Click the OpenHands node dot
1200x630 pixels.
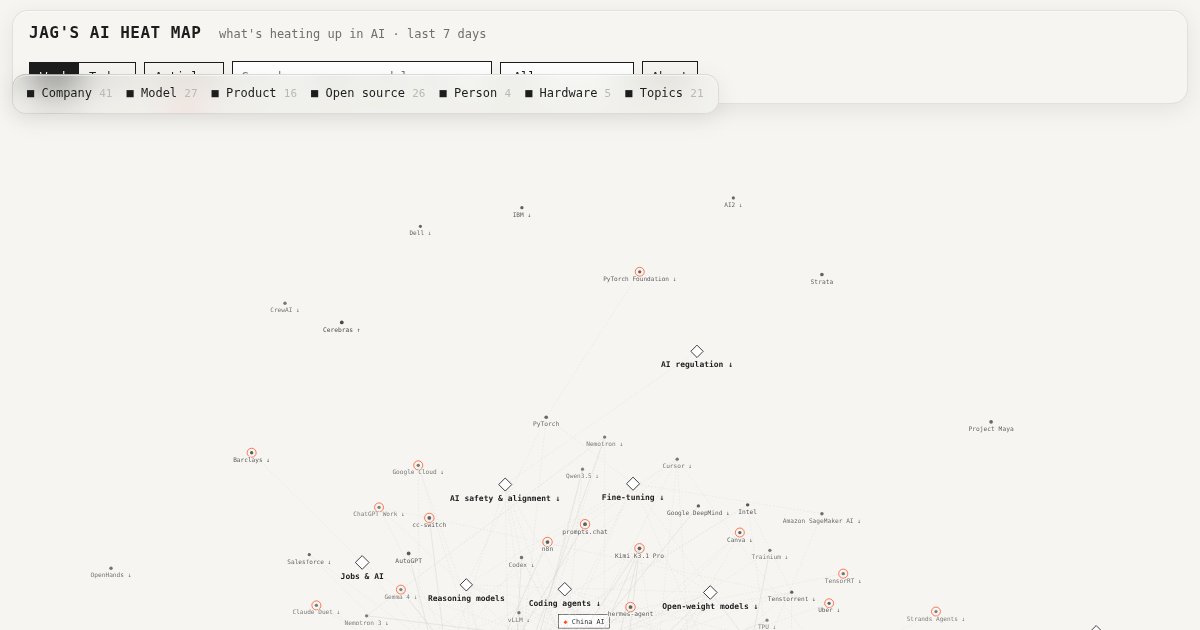pyautogui.click(x=111, y=568)
